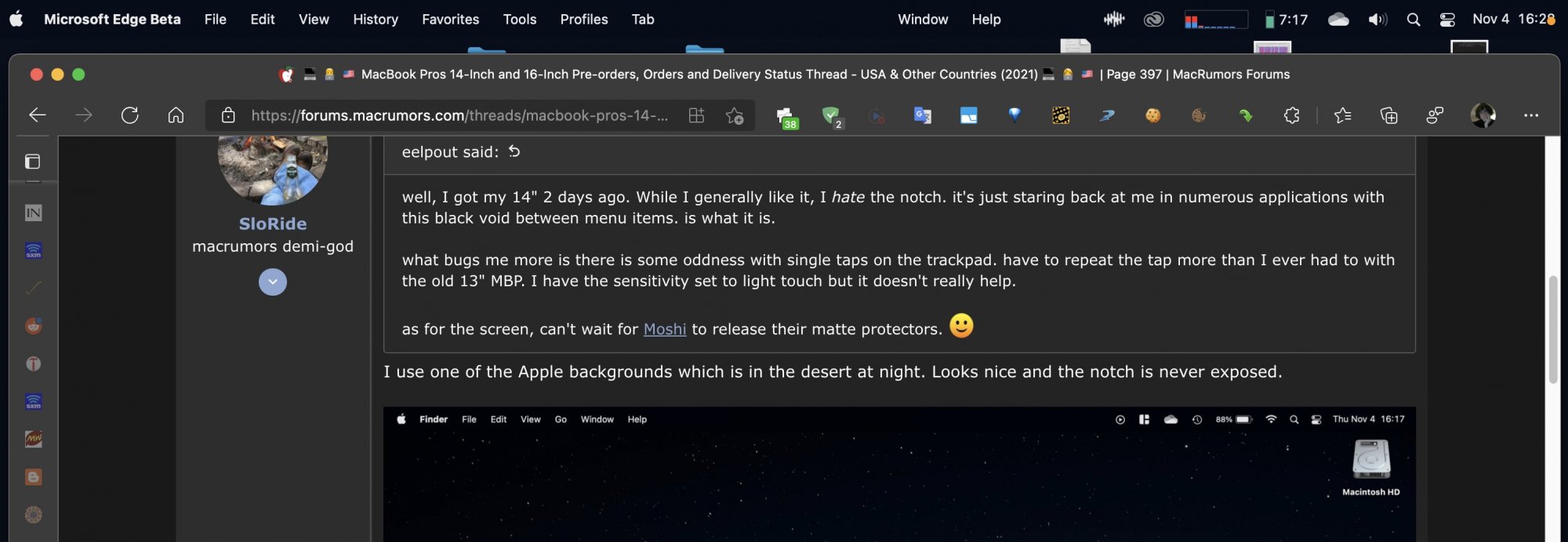The image size is (1568, 542).
Task: Open the History menu
Action: click(x=376, y=20)
